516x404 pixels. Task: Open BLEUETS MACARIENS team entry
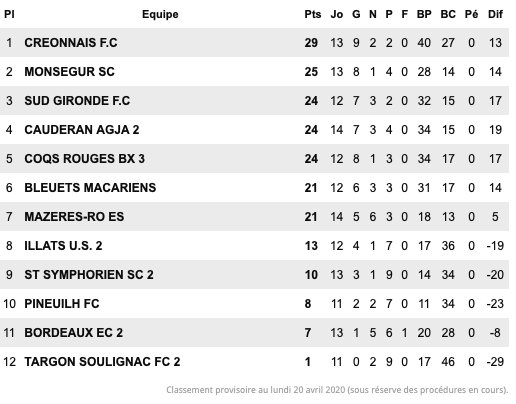(90, 188)
